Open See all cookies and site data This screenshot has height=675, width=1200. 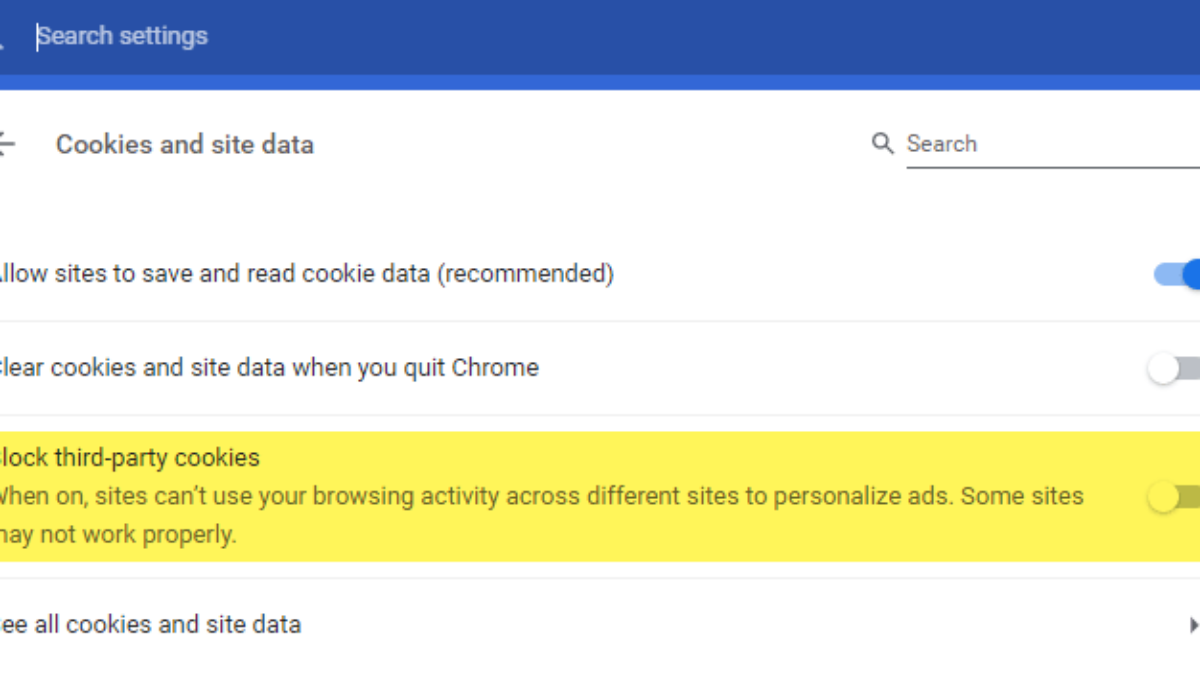150,625
